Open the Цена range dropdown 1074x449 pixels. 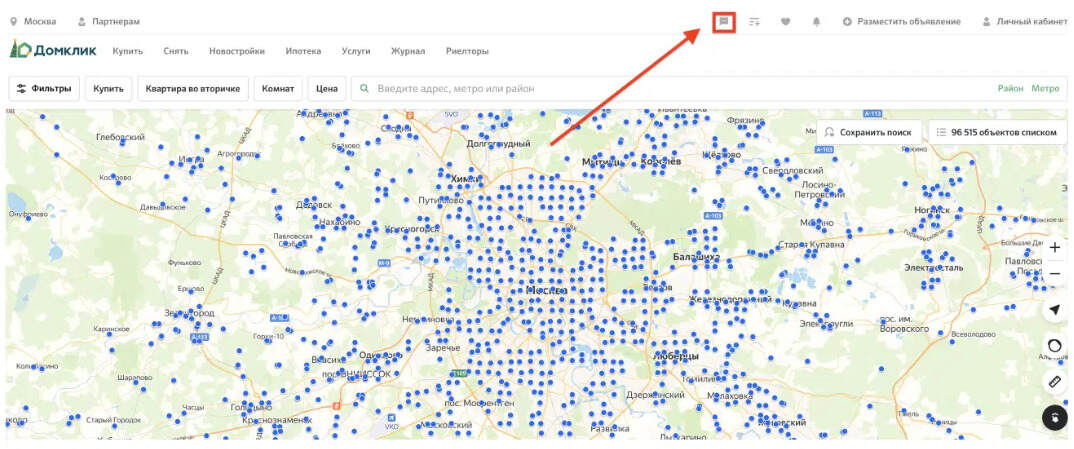(x=327, y=88)
